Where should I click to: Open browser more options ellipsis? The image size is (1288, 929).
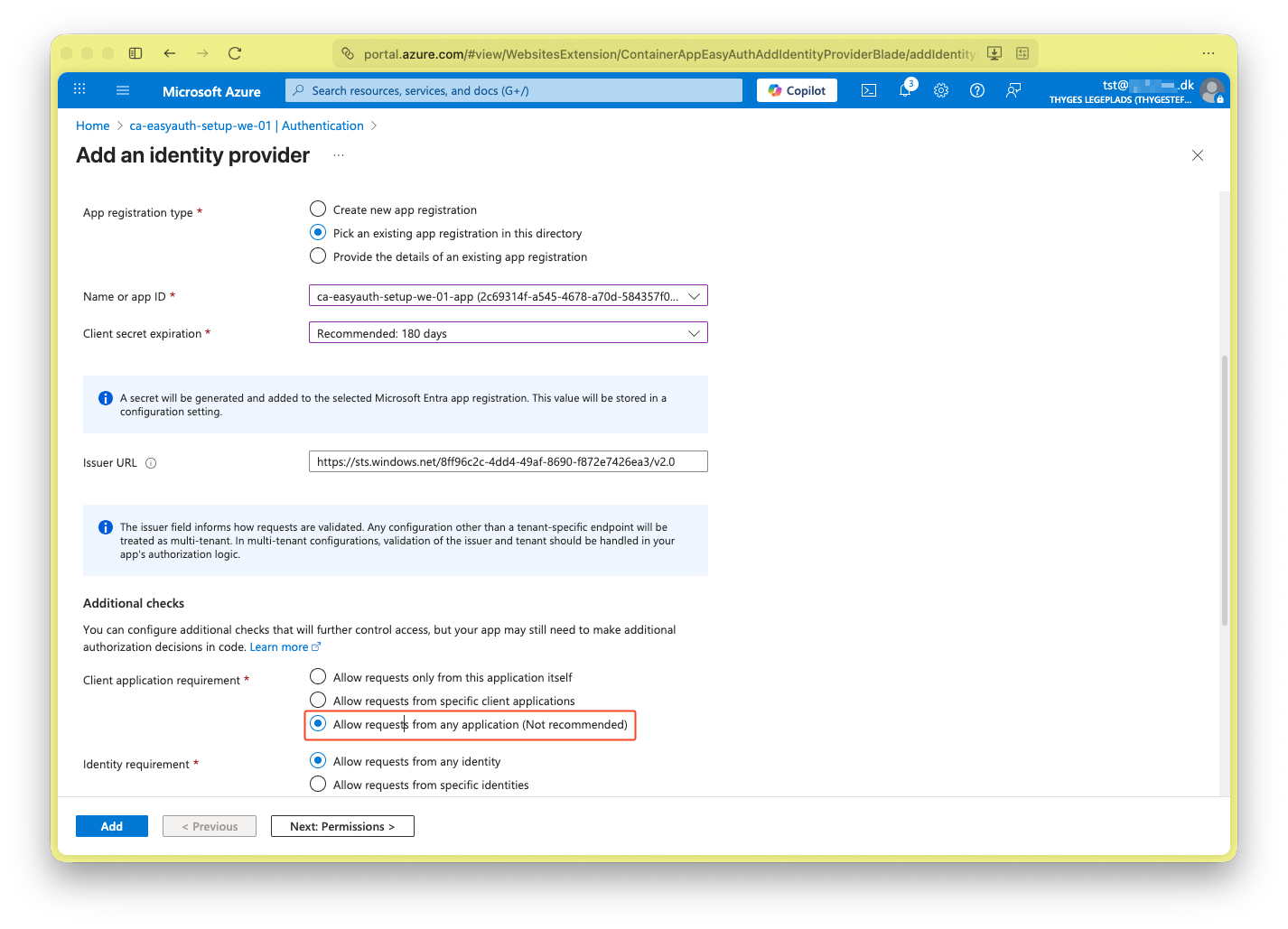pyautogui.click(x=1209, y=53)
